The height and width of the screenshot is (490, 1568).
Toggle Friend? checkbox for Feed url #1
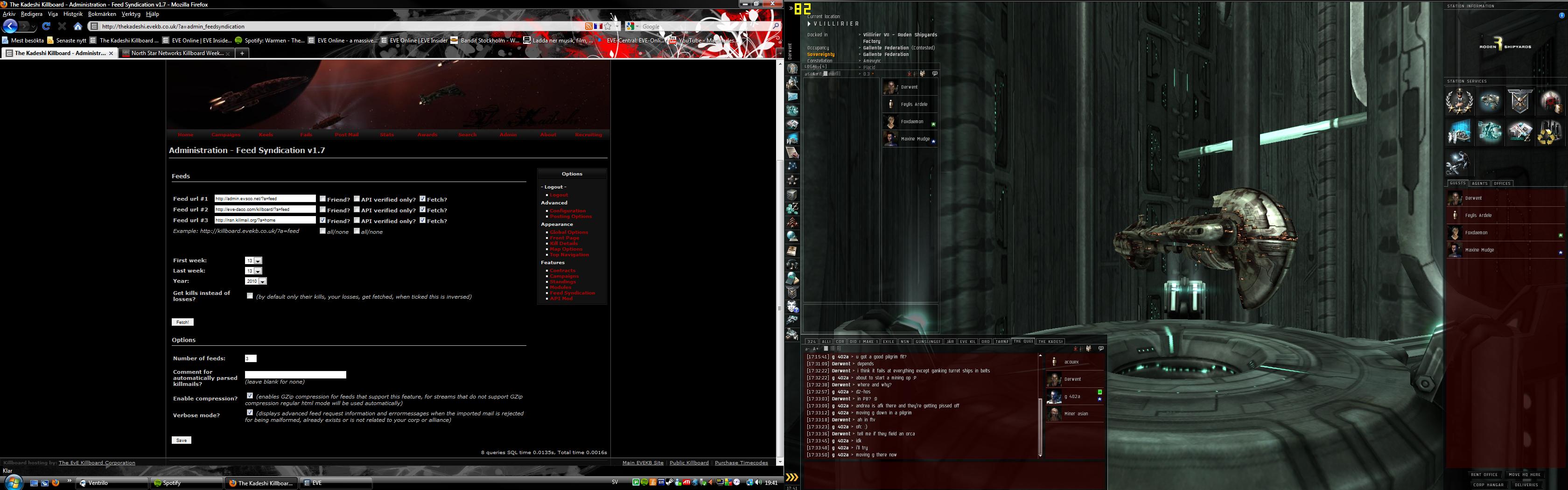(x=322, y=198)
